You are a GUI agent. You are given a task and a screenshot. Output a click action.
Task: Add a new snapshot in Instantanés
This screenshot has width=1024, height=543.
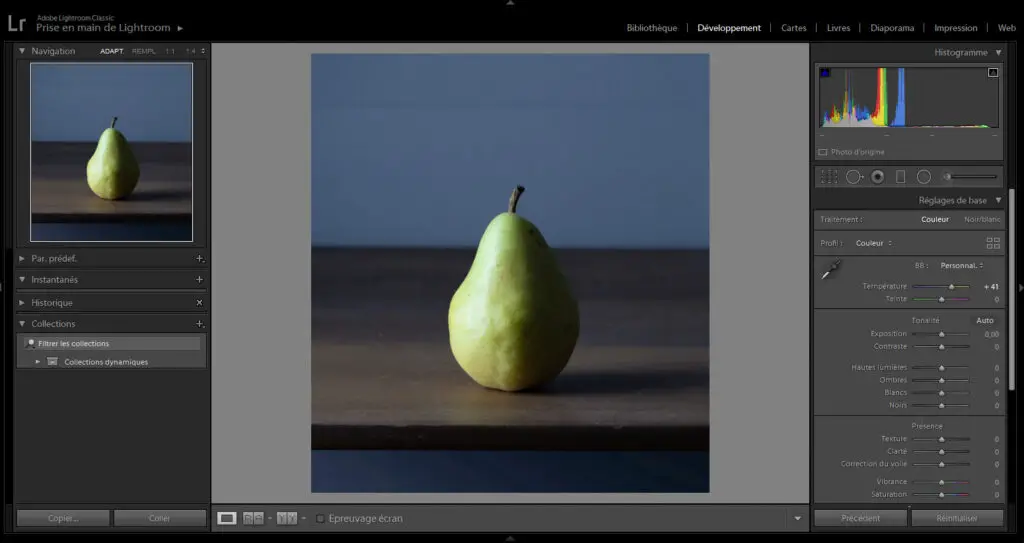click(199, 280)
